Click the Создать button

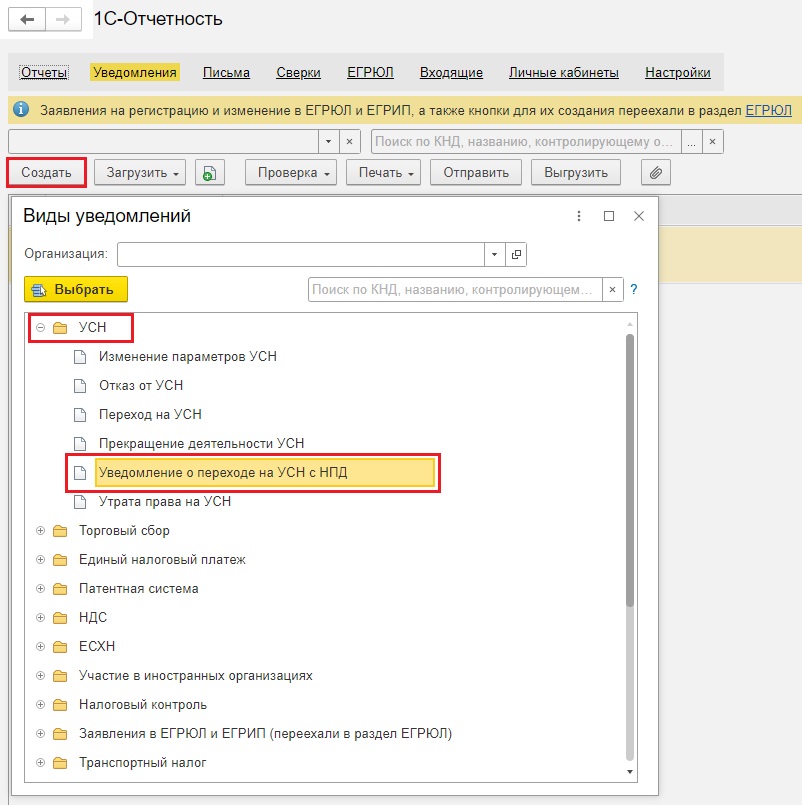click(46, 172)
